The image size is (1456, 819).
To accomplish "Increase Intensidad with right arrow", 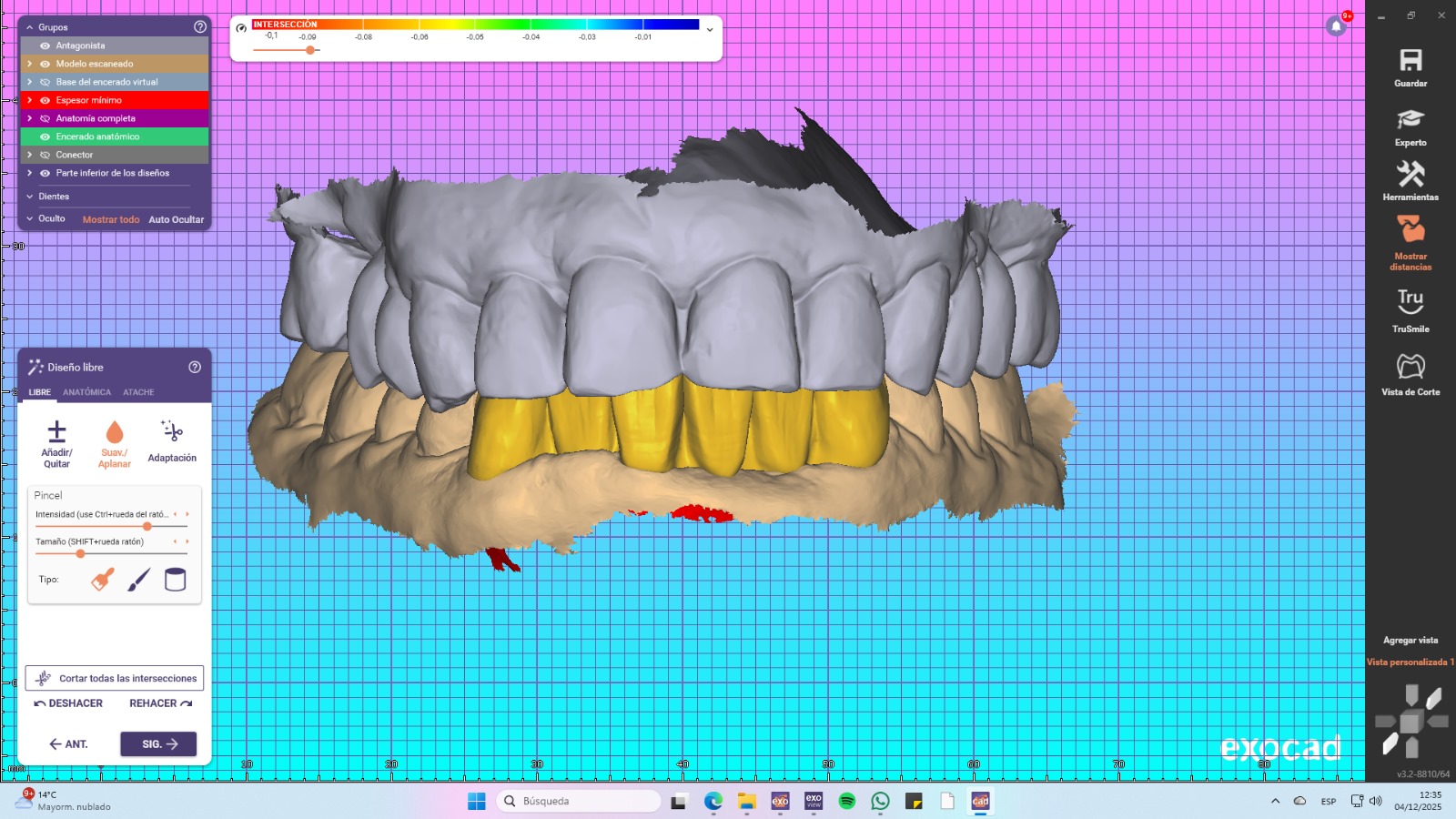I will tap(187, 514).
